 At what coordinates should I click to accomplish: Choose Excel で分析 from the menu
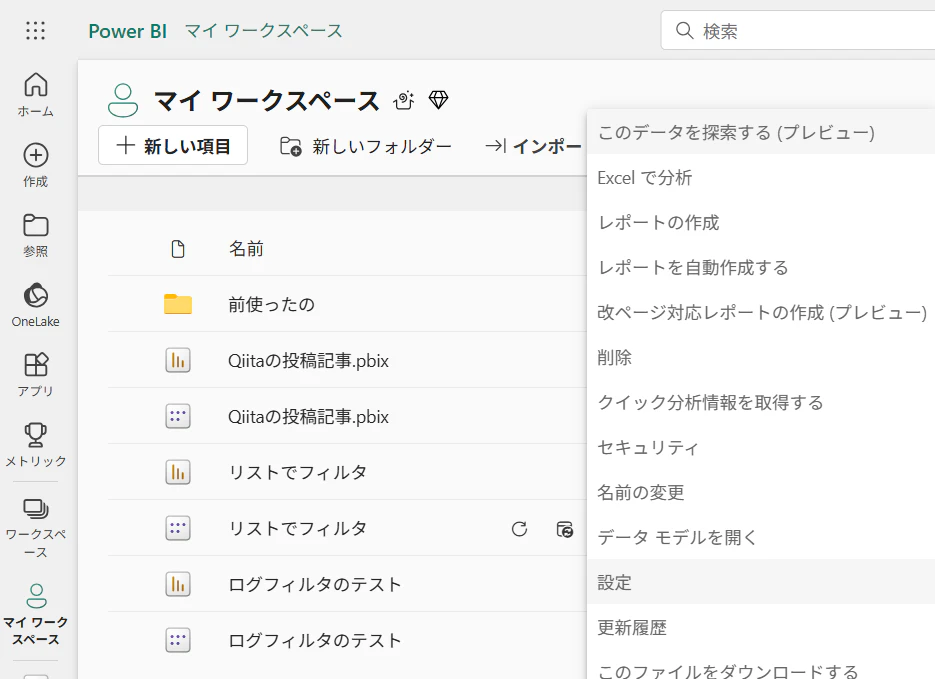tap(761, 178)
